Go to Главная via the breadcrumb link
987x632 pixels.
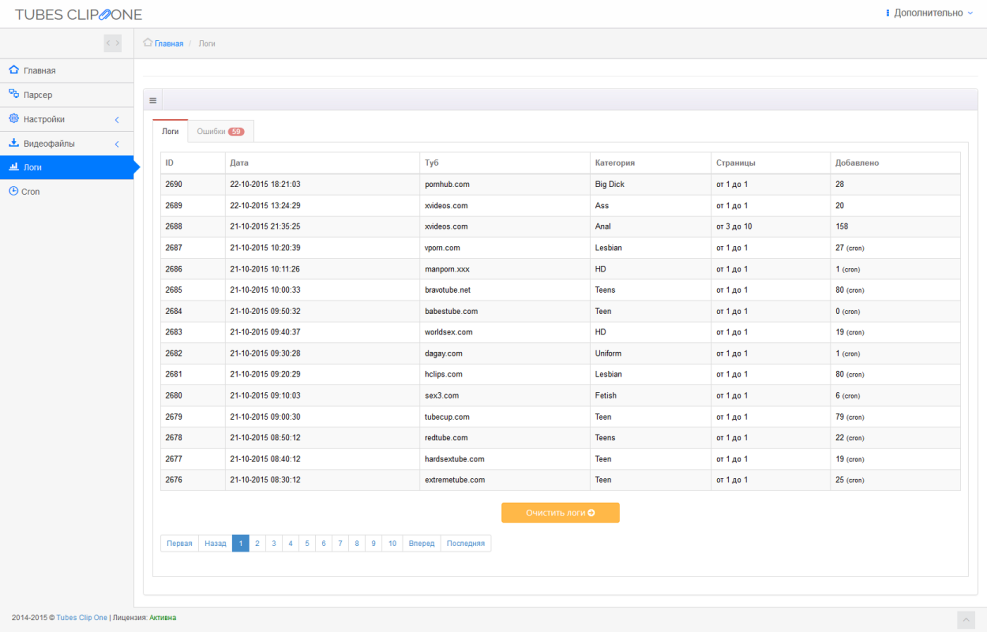(168, 43)
